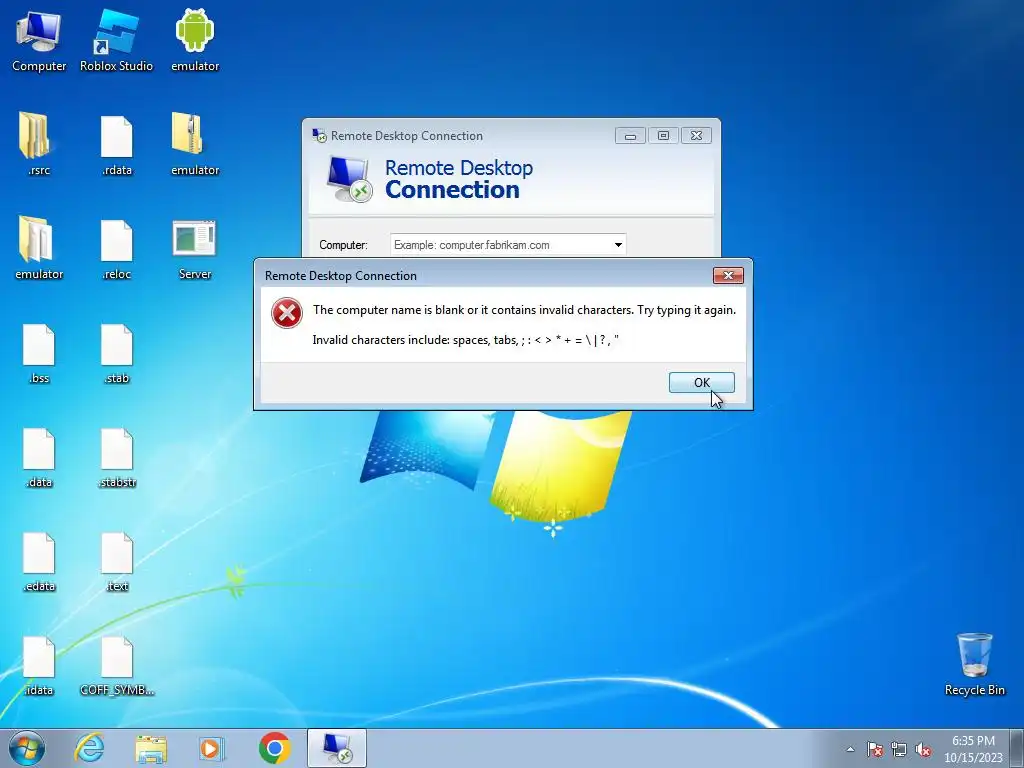Screen dimensions: 1024x768
Task: Select the .idata file icon
Action: coord(39,665)
